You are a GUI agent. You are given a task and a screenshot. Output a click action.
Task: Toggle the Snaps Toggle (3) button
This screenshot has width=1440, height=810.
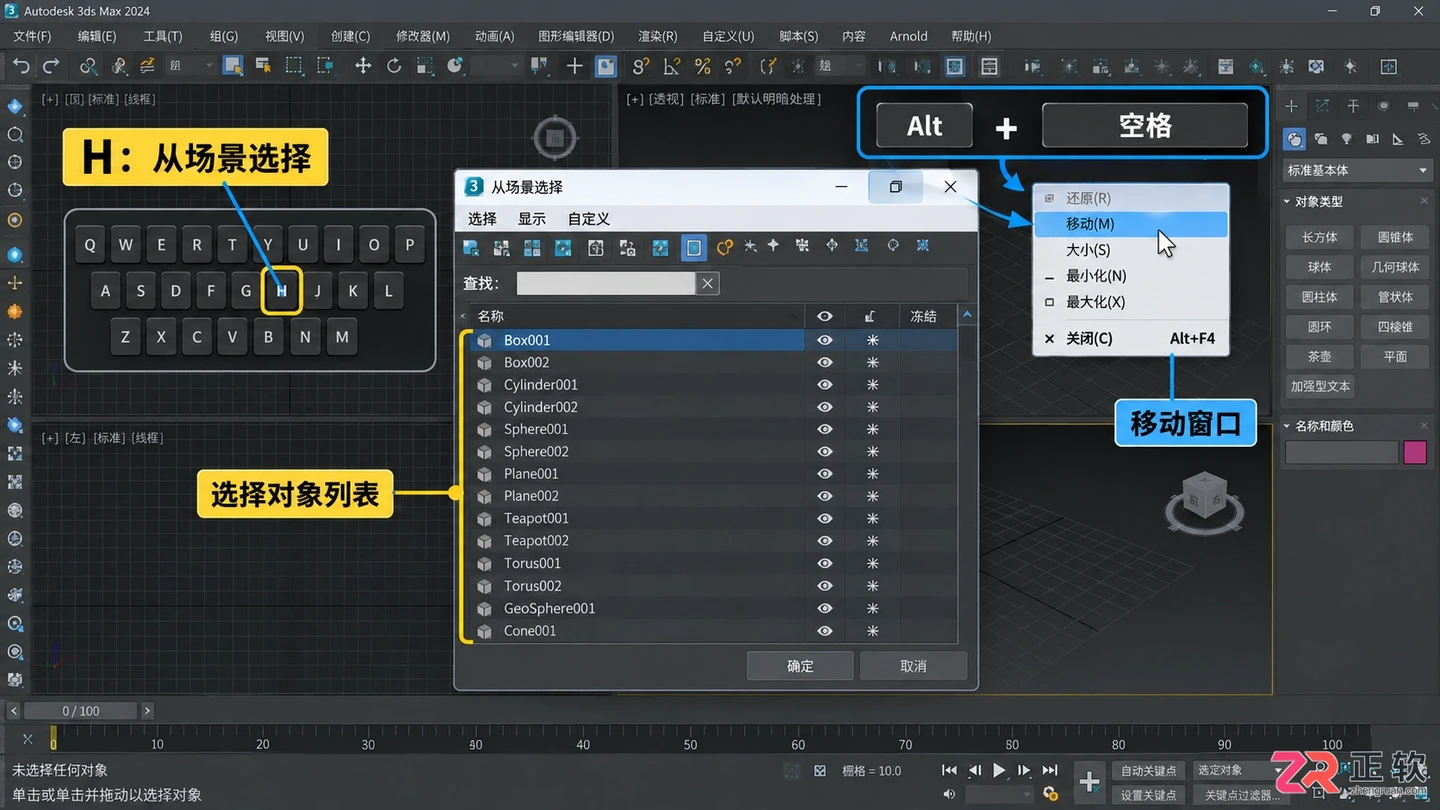[641, 66]
